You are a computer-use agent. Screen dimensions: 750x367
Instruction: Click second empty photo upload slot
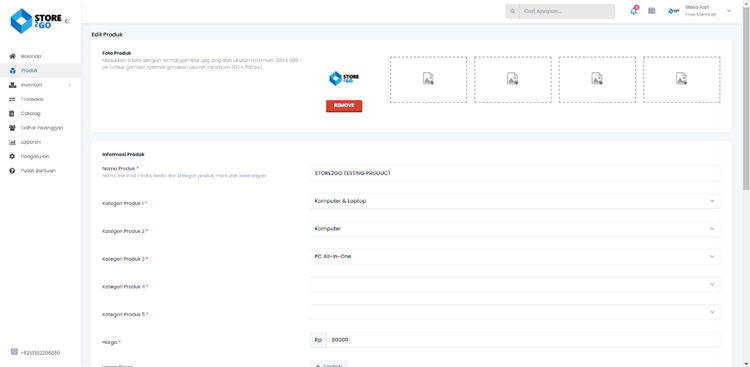pyautogui.click(x=513, y=79)
